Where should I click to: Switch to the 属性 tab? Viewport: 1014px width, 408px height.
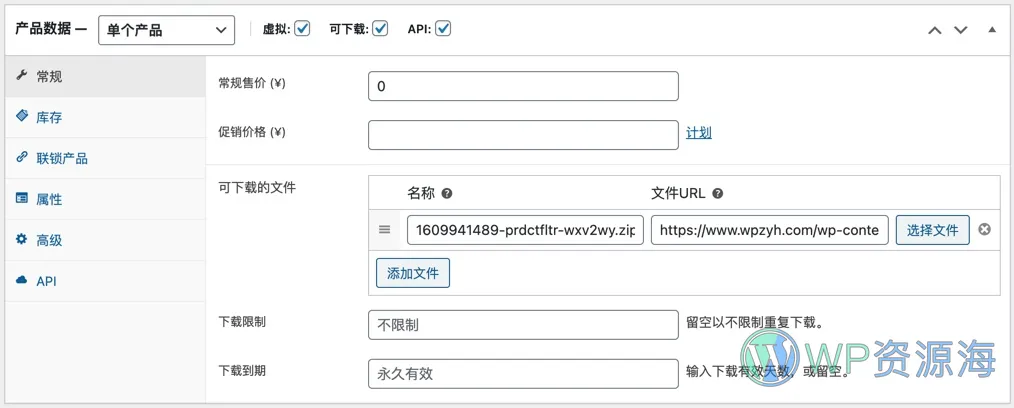pyautogui.click(x=105, y=199)
